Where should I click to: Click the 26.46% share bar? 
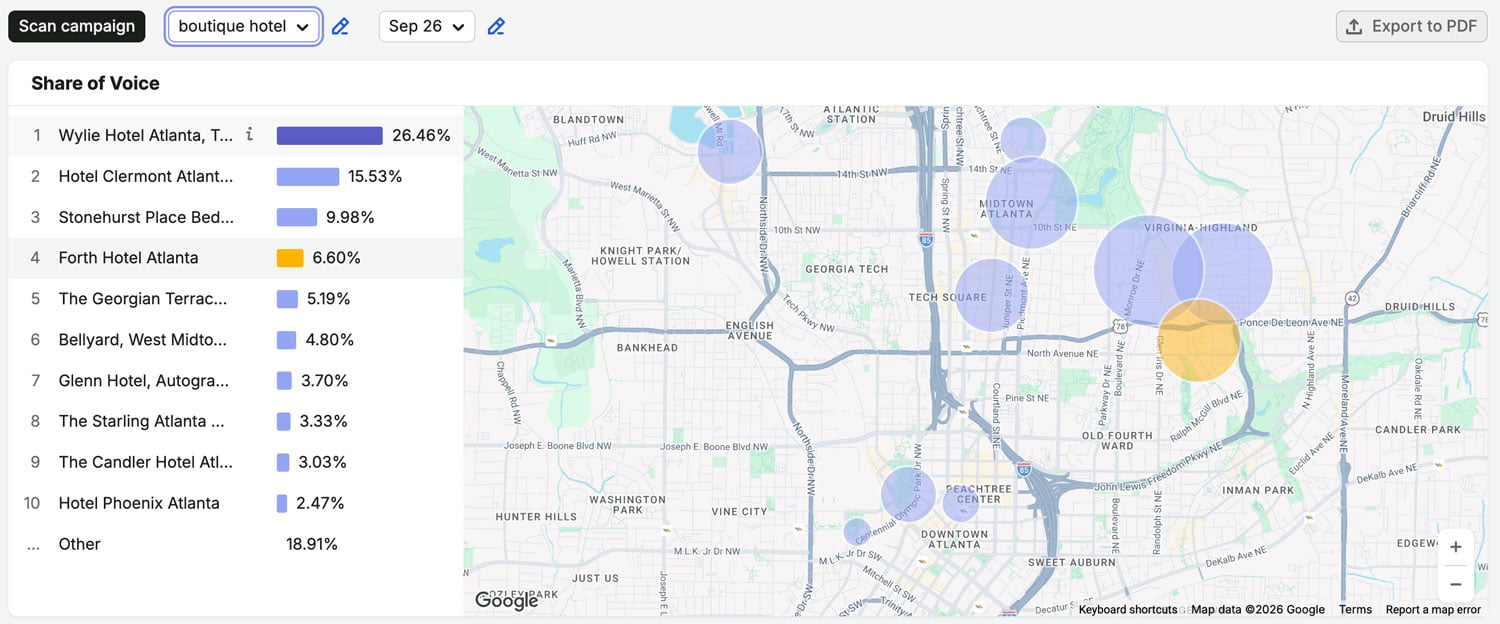(x=330, y=135)
